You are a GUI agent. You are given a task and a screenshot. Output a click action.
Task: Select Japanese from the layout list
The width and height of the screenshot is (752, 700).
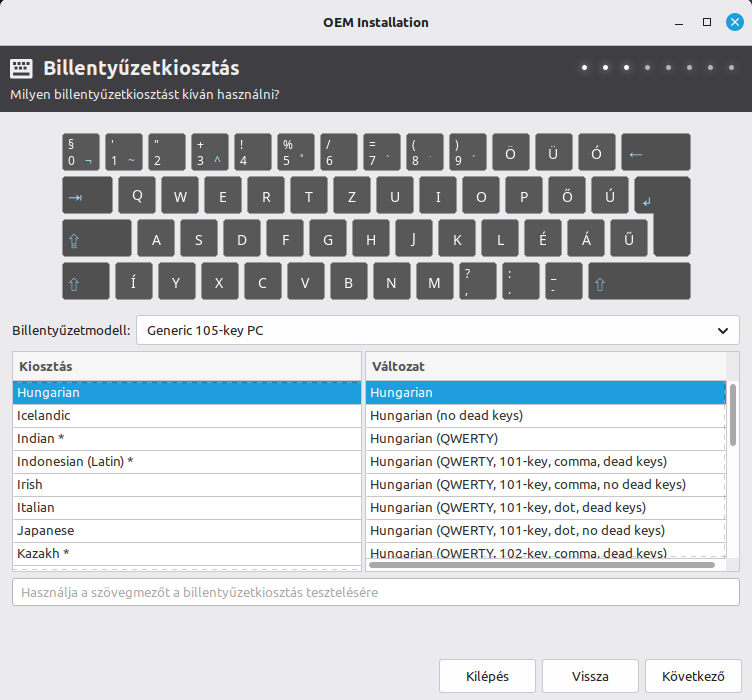(186, 530)
